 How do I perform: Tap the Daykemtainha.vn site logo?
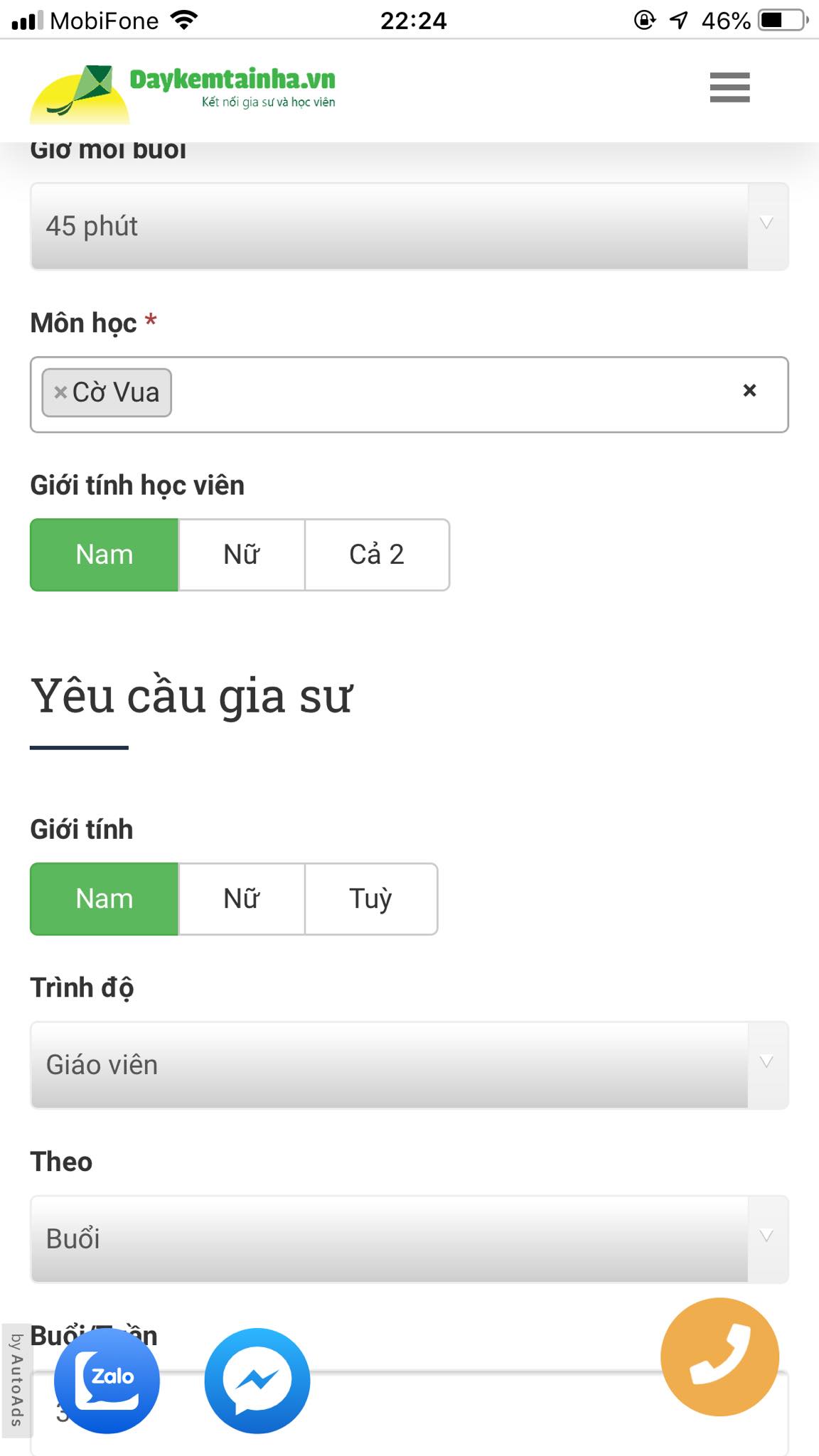(x=183, y=90)
